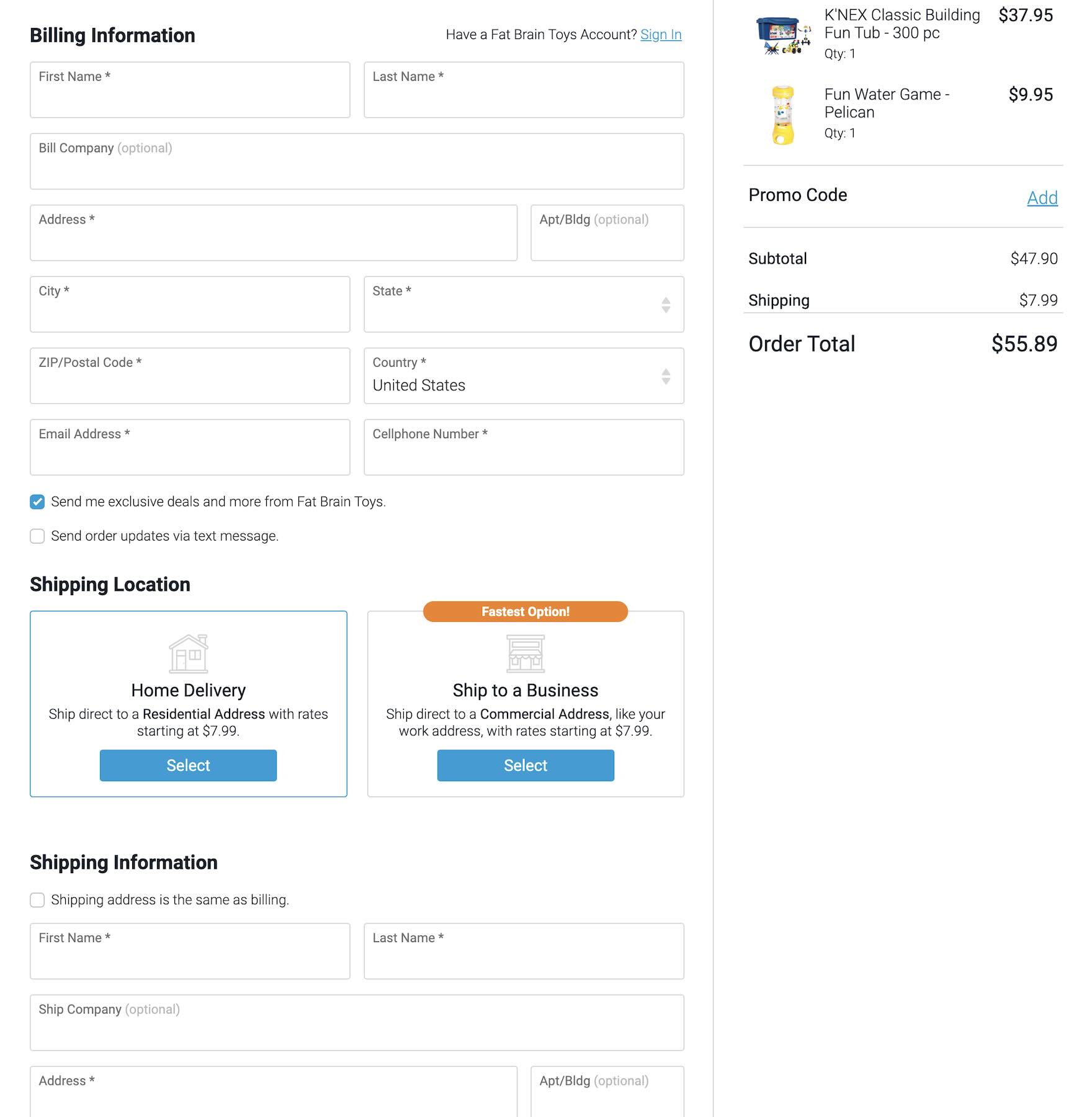
Task: Uncheck exclusive deals from Fat Brain Toys
Action: point(37,502)
